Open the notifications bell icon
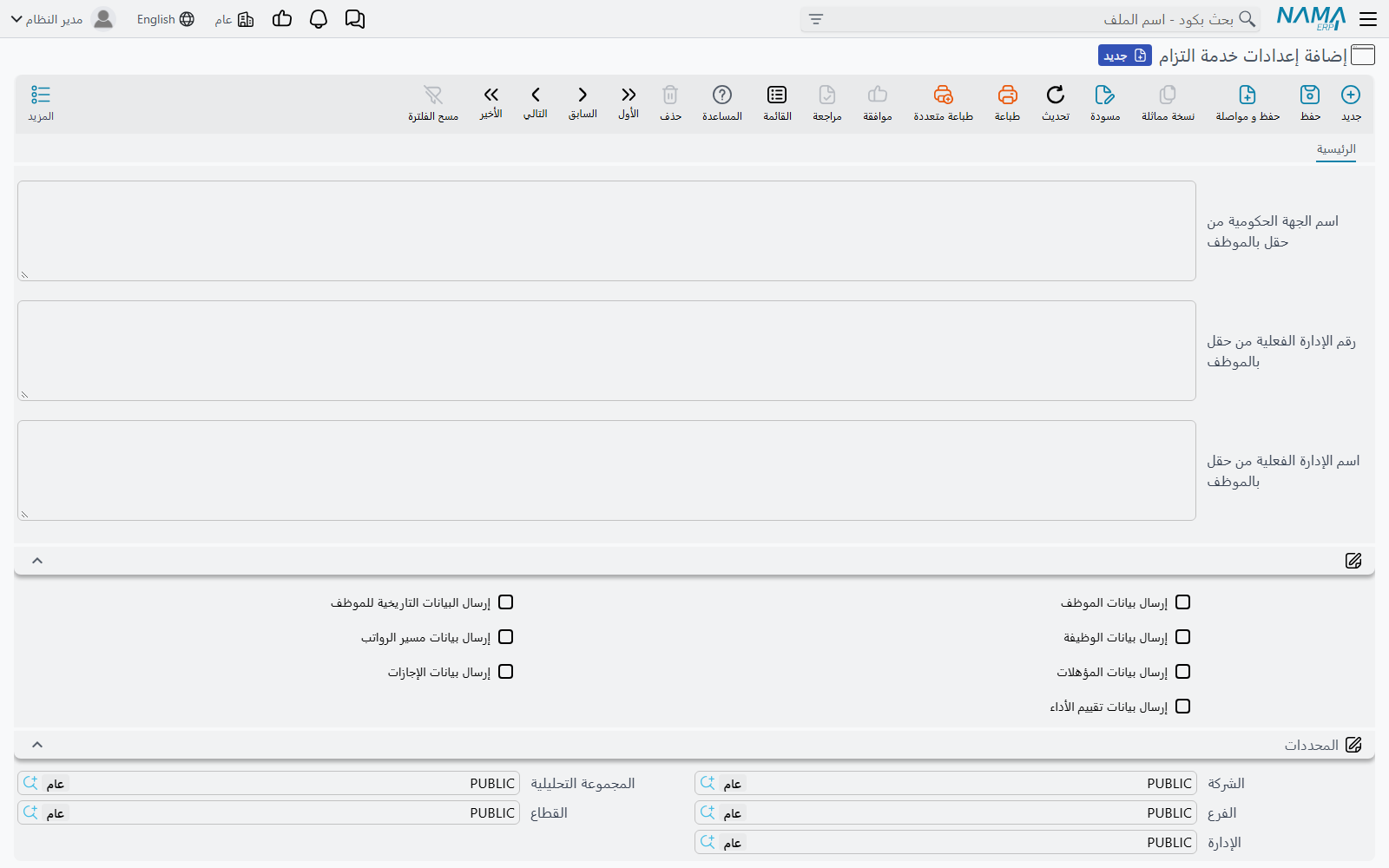Screen dimensions: 1389x868 (x=319, y=19)
